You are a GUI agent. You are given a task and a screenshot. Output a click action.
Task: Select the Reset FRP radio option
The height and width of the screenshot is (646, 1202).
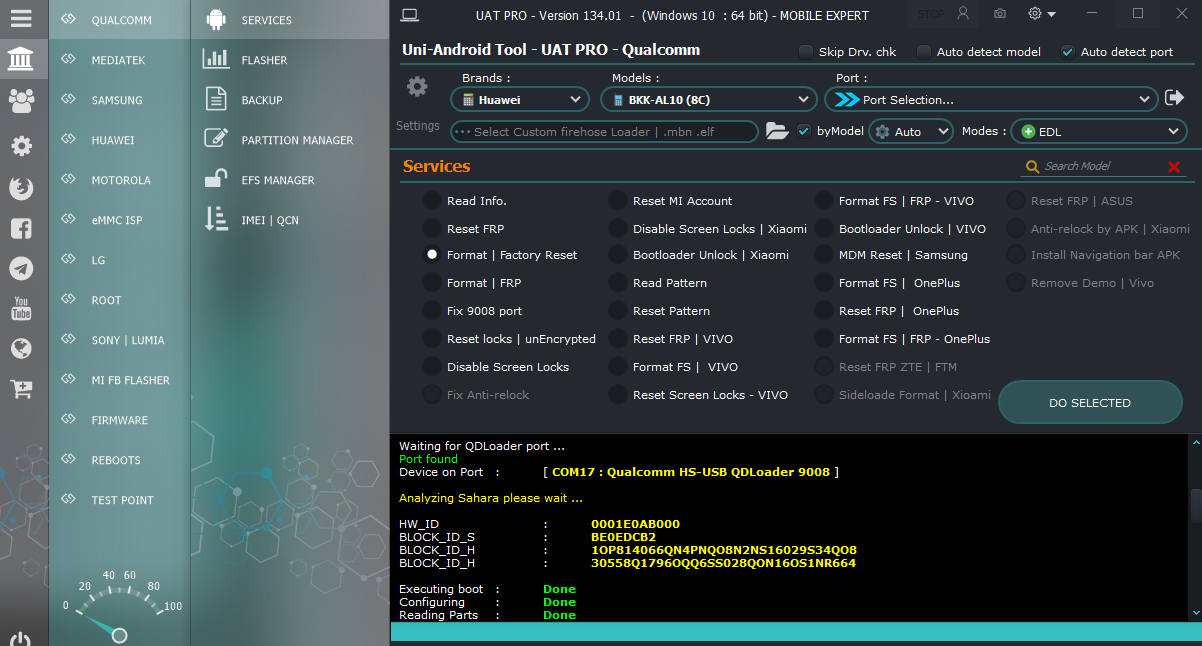pyautogui.click(x=432, y=229)
